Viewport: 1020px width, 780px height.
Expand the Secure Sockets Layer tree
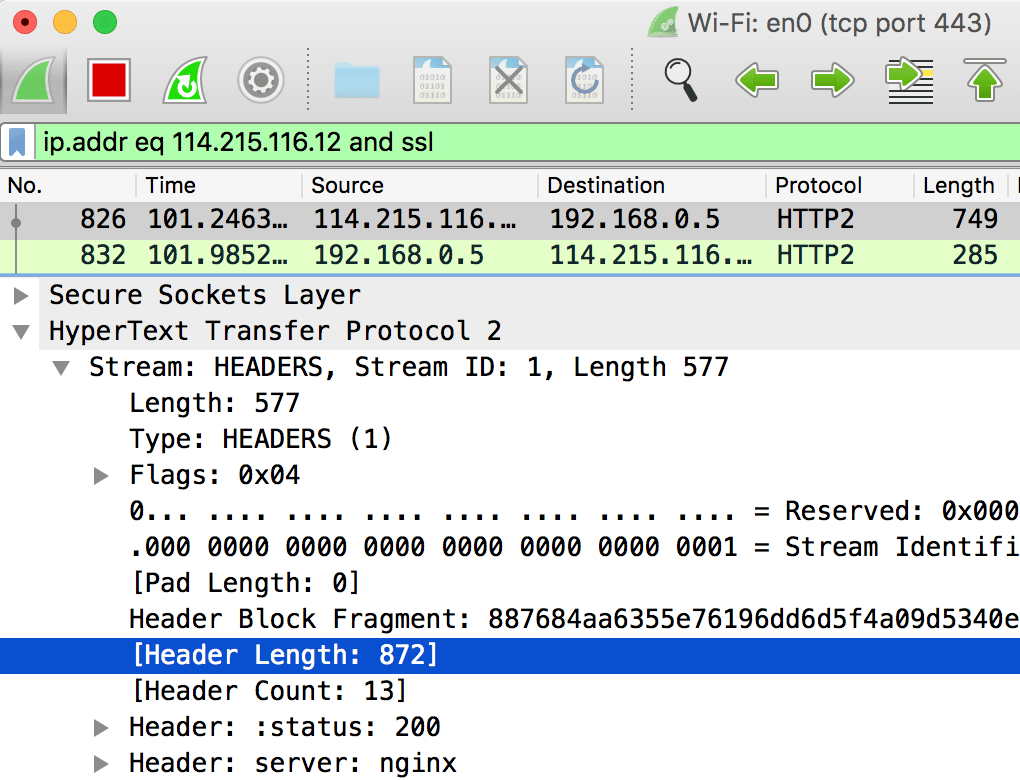point(20,294)
